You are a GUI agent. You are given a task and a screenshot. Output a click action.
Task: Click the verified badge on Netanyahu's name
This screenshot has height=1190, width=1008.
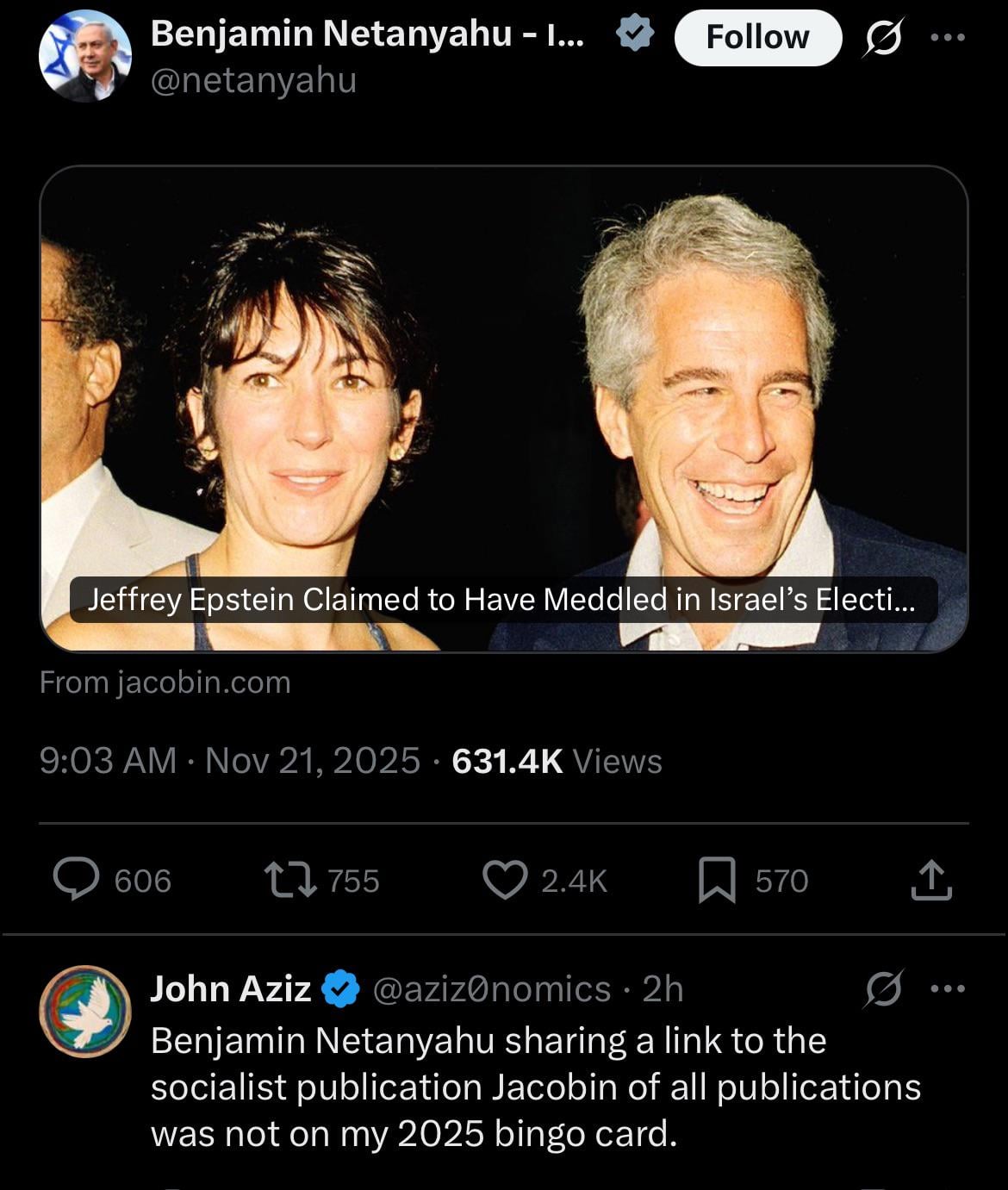pyautogui.click(x=636, y=34)
